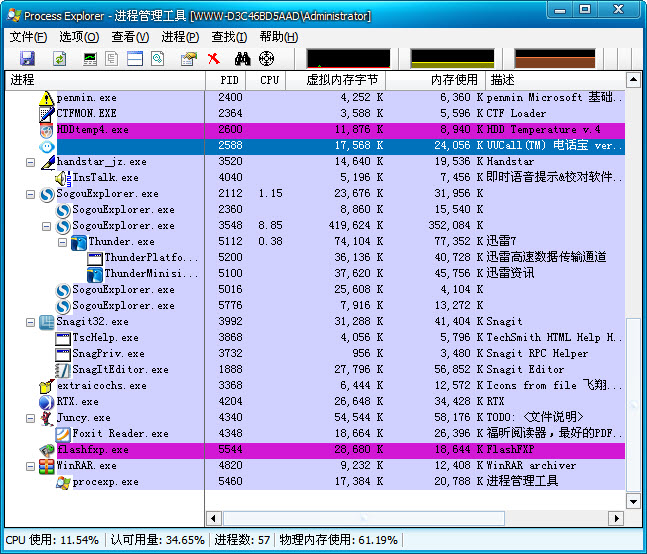This screenshot has height=554, width=647.
Task: Open the 选项(O) menu
Action: pyautogui.click(x=78, y=37)
